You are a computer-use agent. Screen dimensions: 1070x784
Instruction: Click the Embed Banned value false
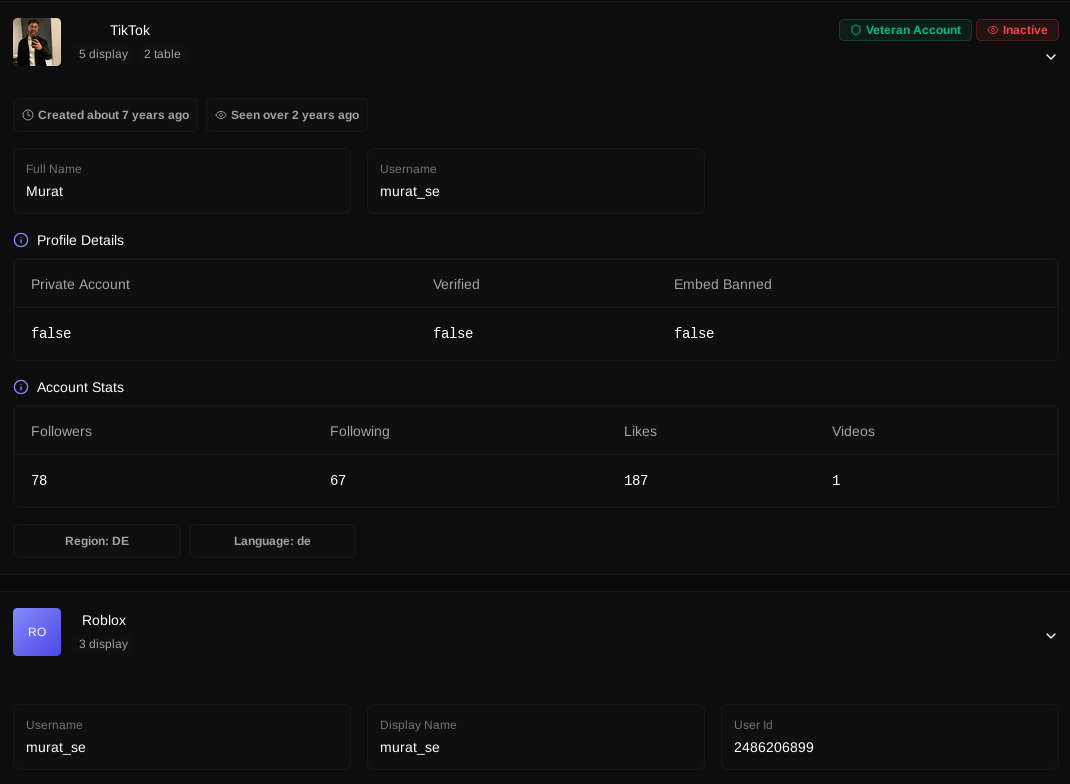tap(694, 333)
